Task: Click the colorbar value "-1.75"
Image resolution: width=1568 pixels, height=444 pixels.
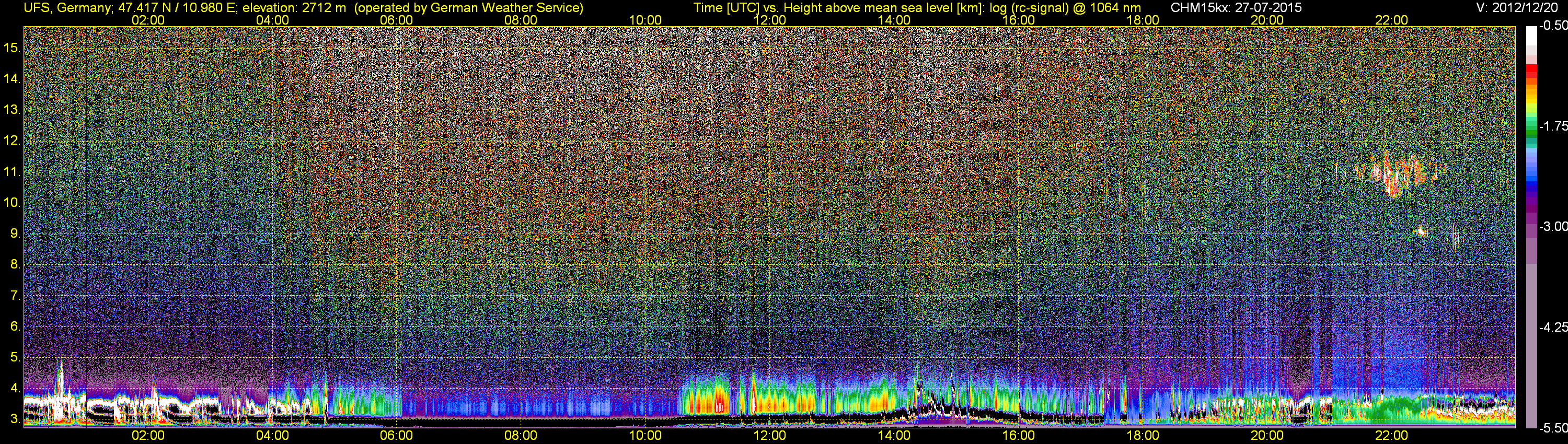Action: pyautogui.click(x=1553, y=126)
